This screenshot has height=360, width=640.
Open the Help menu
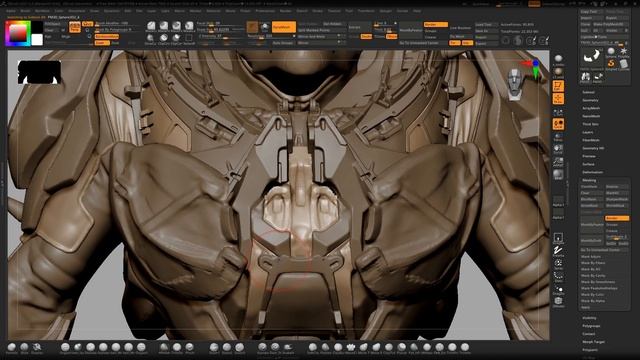417,11
